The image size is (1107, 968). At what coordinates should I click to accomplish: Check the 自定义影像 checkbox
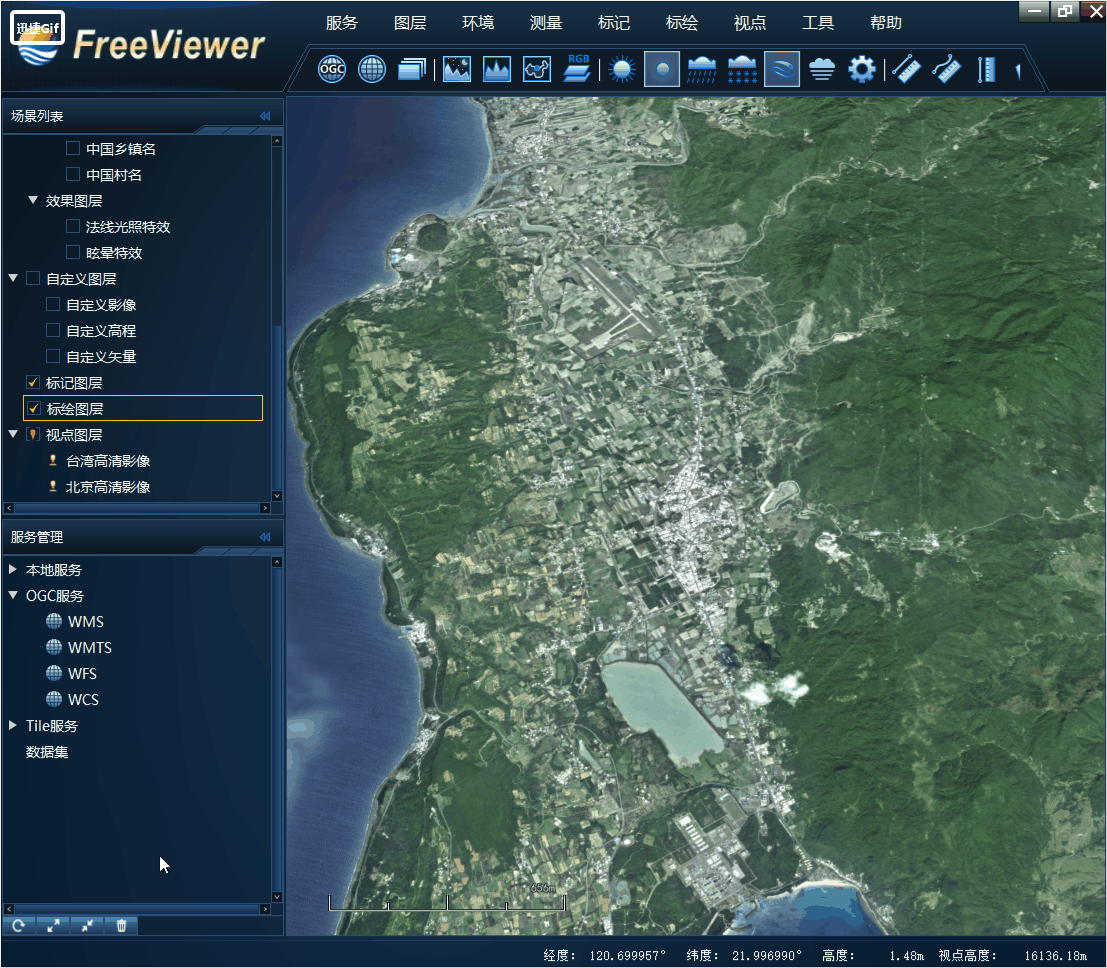pos(53,305)
